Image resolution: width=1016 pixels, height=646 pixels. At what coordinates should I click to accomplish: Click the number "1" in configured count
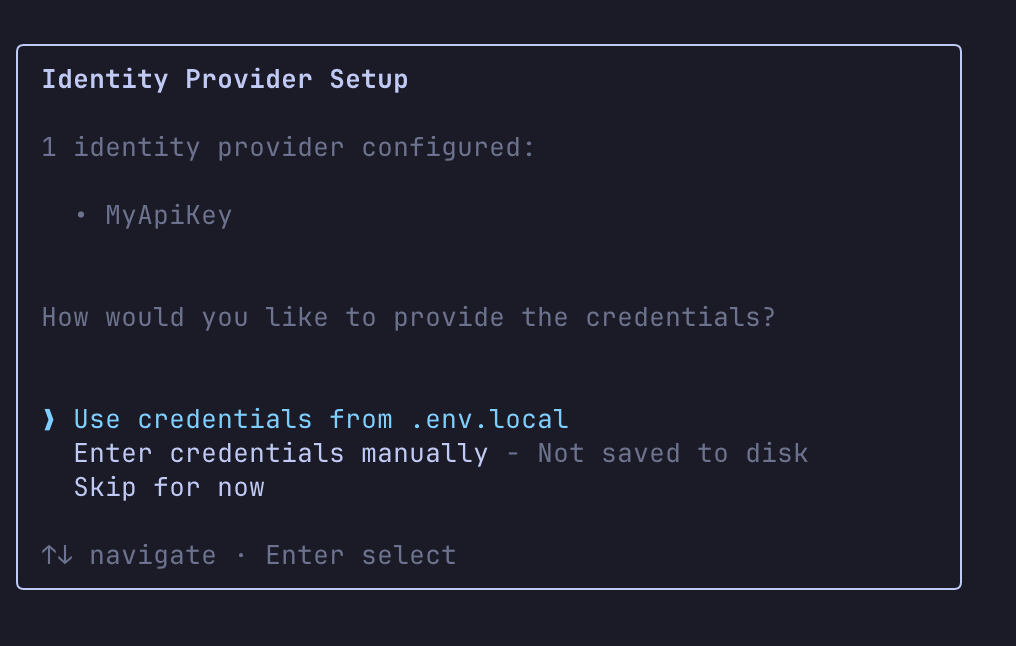[x=49, y=147]
